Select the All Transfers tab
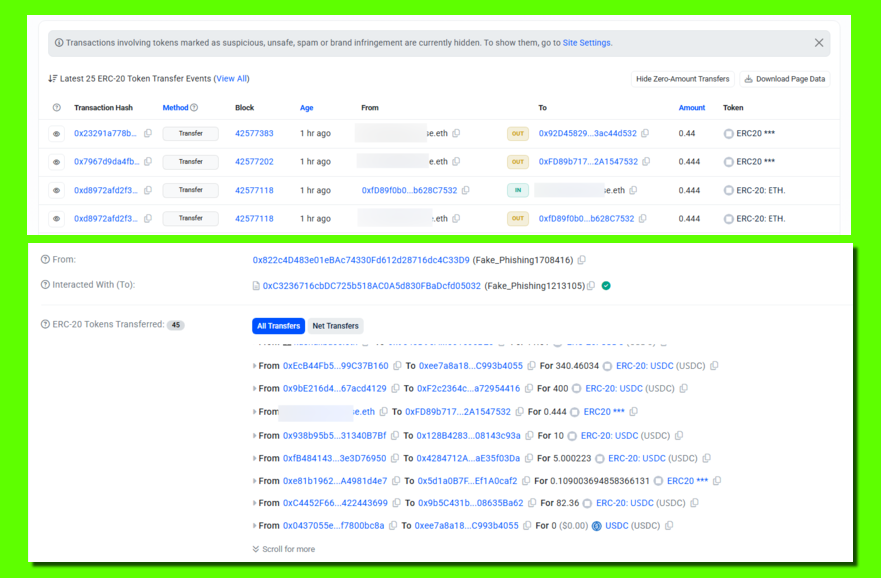 coord(279,326)
